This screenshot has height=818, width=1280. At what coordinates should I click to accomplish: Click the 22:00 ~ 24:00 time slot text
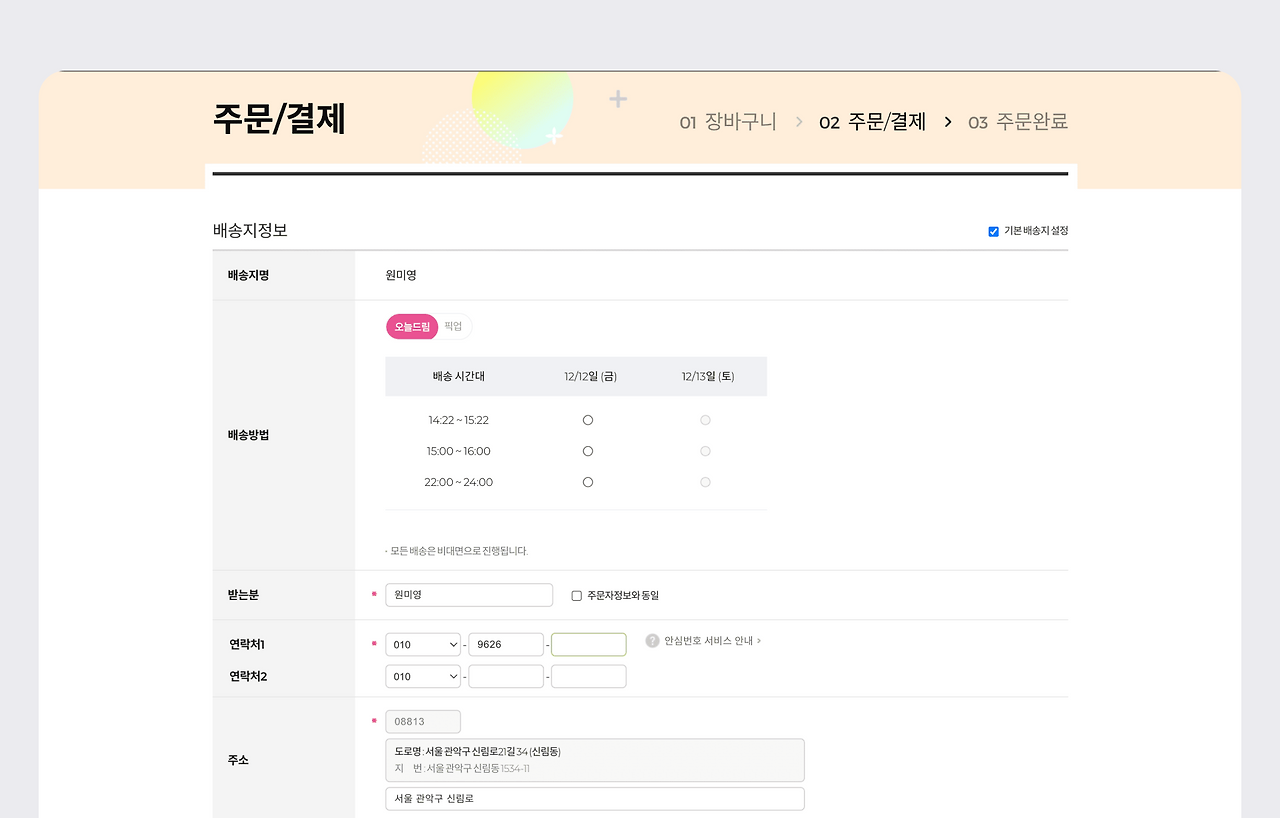click(459, 482)
